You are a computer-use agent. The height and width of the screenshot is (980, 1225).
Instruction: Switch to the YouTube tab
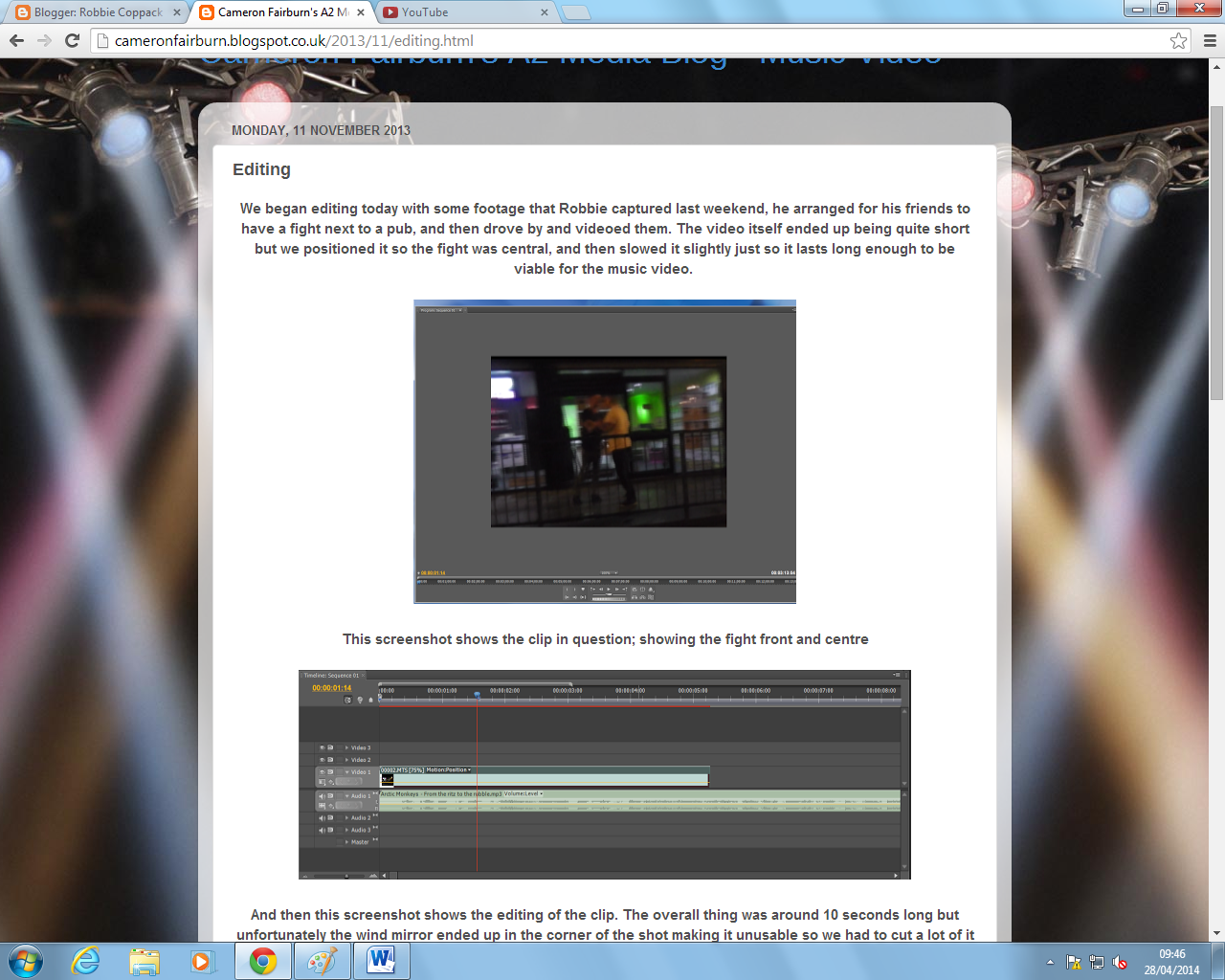[x=463, y=12]
